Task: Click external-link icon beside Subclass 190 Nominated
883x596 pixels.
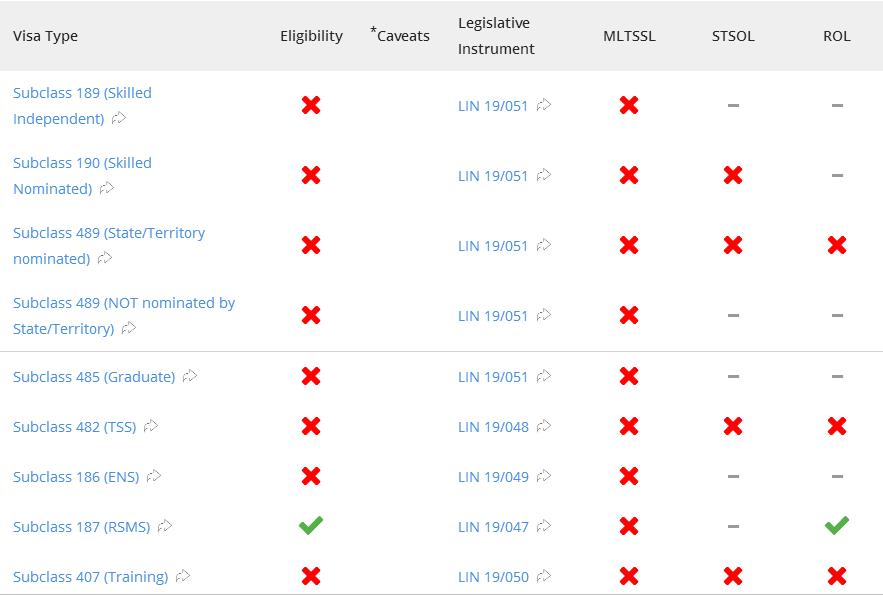Action: click(x=107, y=188)
